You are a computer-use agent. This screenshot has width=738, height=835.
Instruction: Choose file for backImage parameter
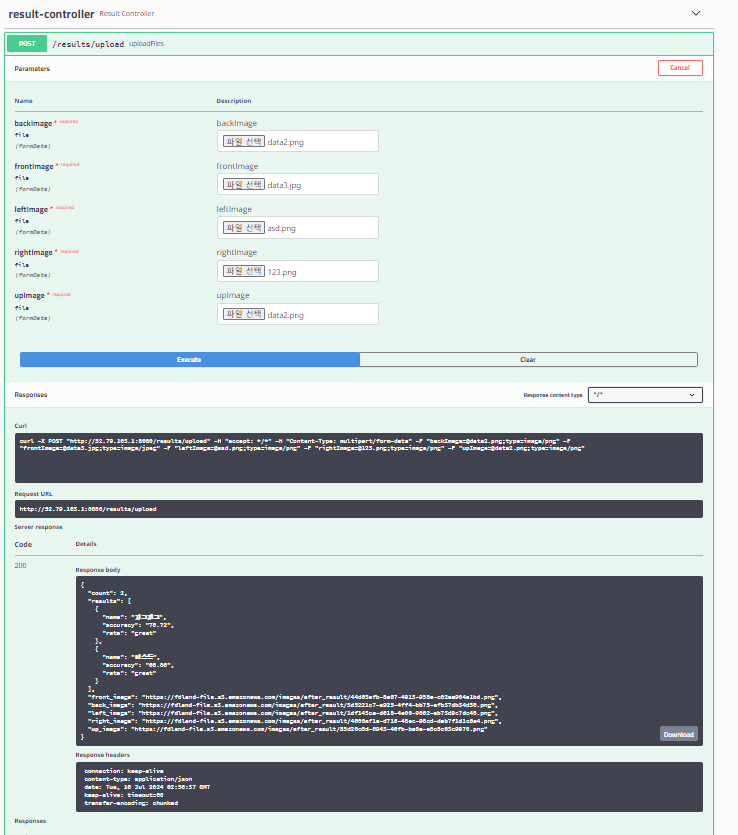[244, 142]
